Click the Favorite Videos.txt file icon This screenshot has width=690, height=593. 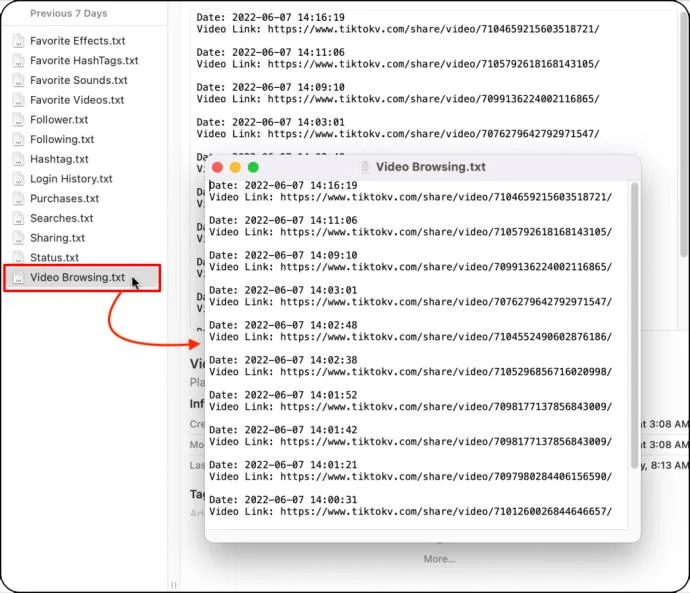tap(18, 100)
